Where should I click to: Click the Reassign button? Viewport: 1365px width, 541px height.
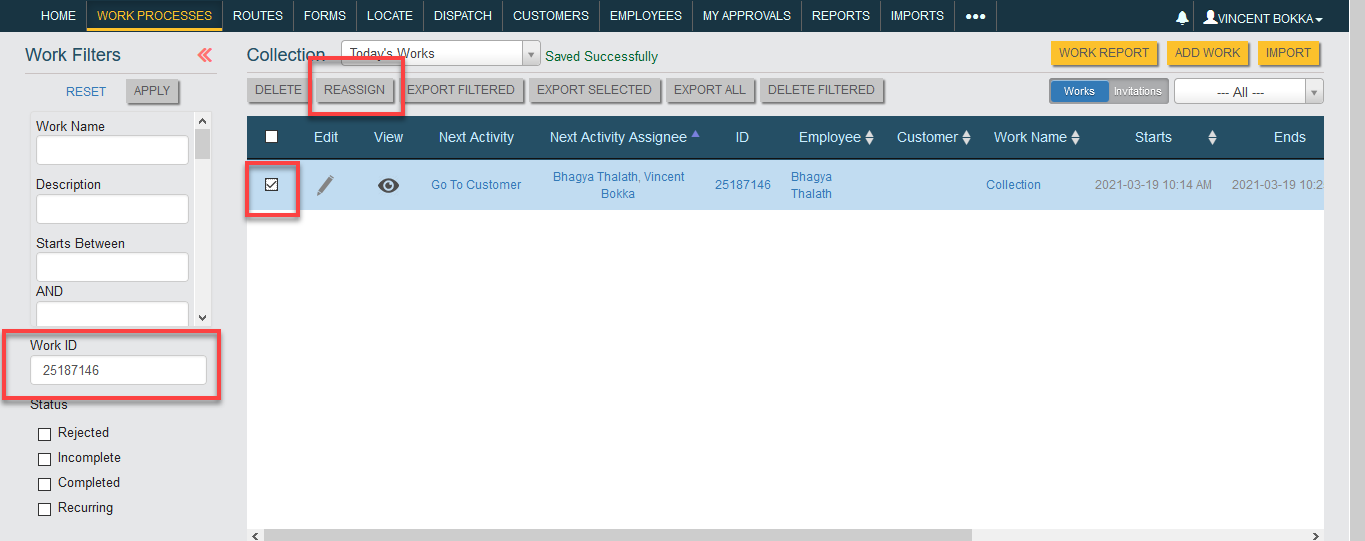click(x=354, y=90)
